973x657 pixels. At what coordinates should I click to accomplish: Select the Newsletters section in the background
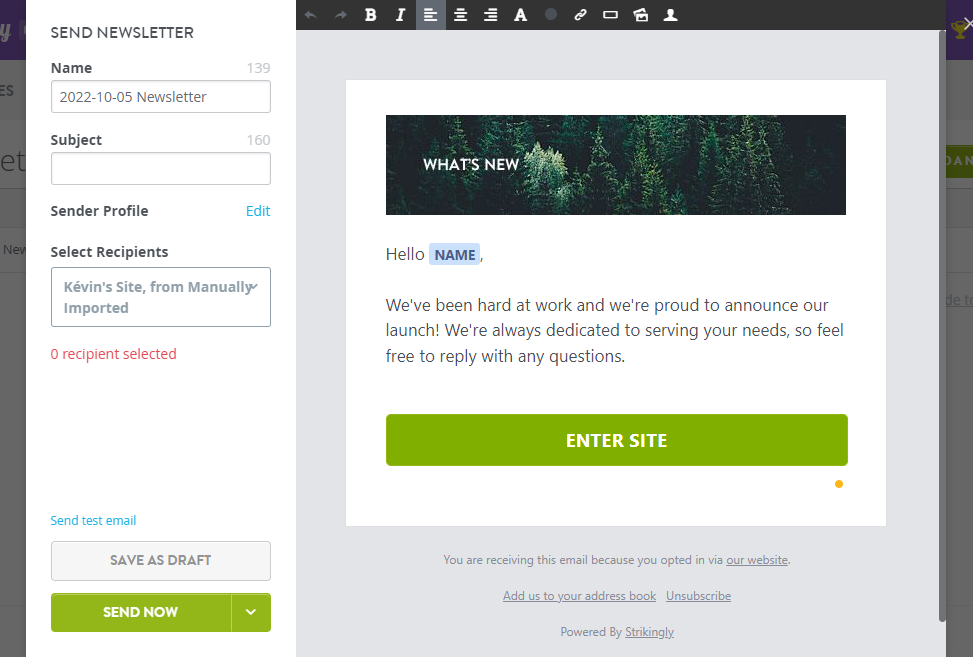14,249
